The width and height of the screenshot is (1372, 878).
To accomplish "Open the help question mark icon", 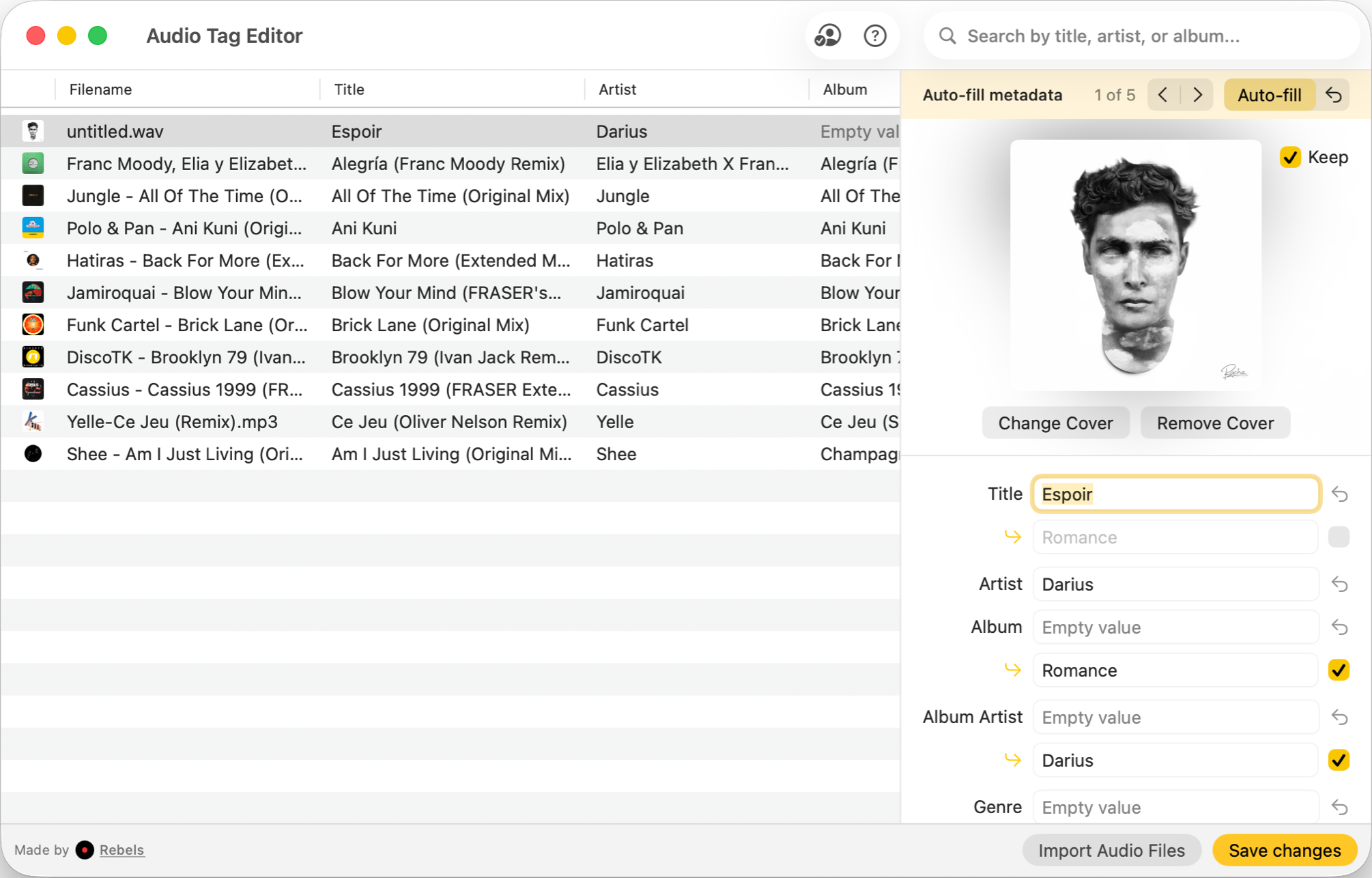I will coord(874,36).
